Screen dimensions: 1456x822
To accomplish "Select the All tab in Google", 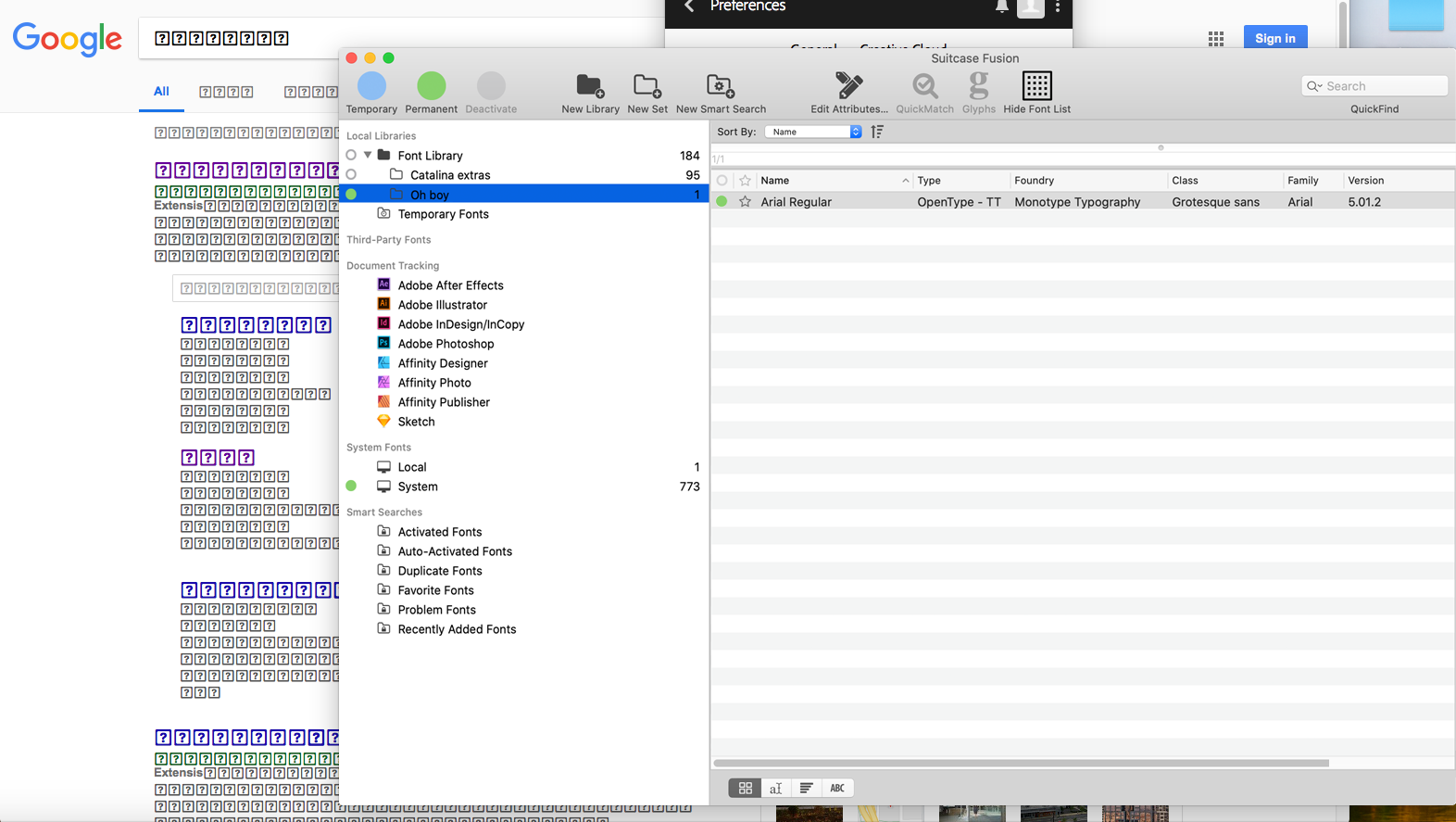I will pos(161,92).
